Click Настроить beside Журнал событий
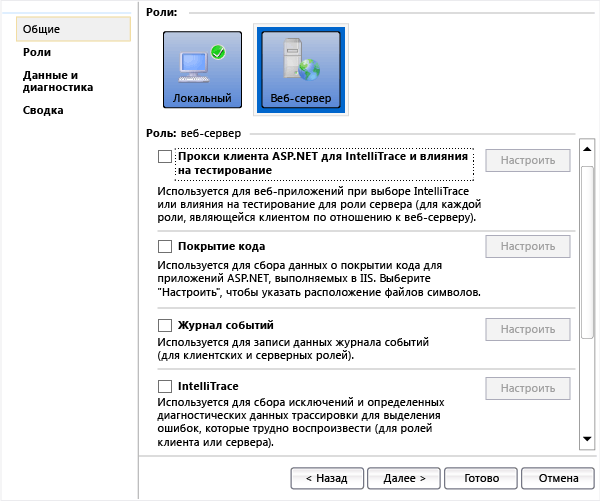The height and width of the screenshot is (501, 600). [528, 329]
